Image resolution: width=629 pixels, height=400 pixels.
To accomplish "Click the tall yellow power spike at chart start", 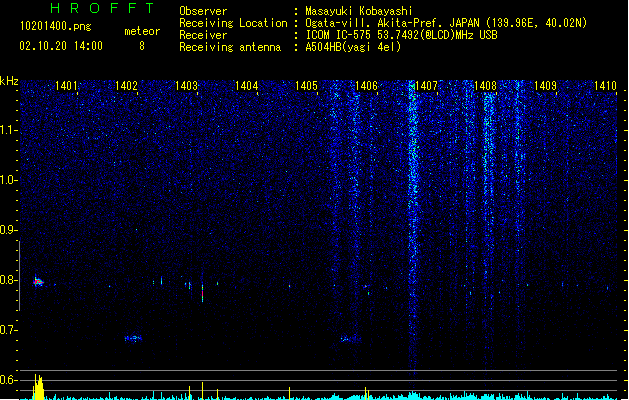I will click(38, 387).
